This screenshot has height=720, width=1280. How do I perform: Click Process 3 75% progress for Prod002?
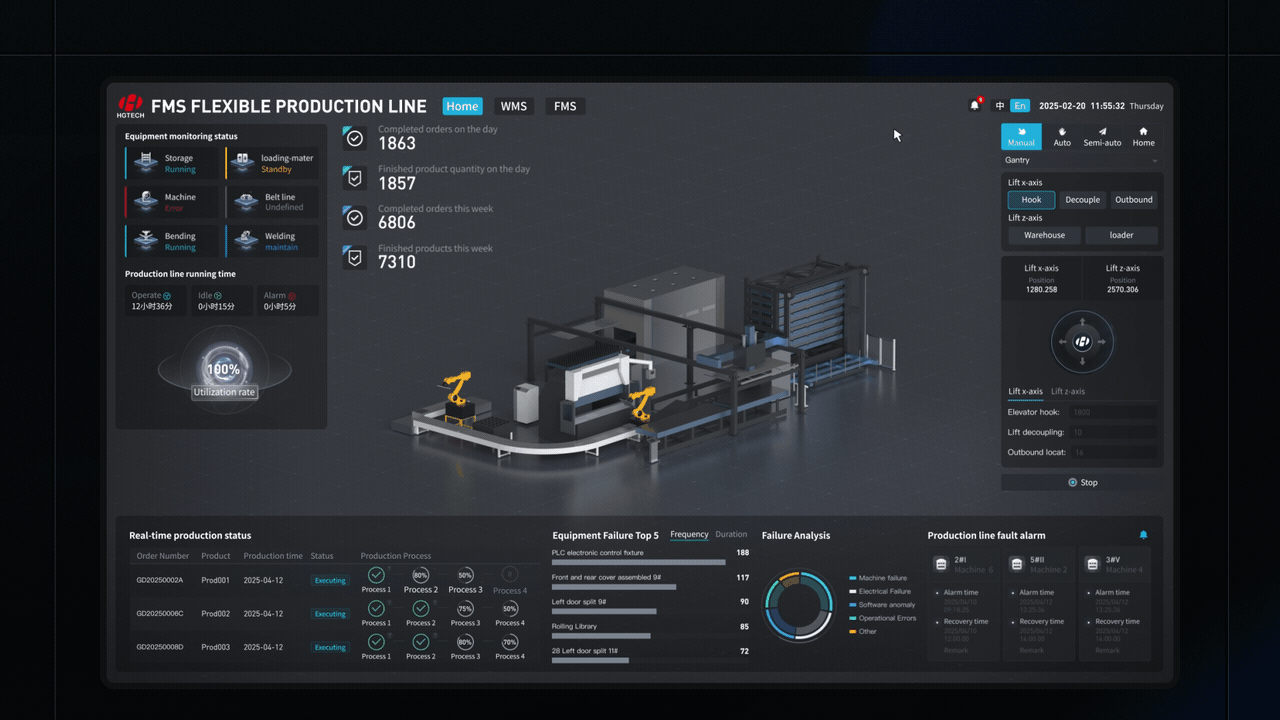click(465, 608)
